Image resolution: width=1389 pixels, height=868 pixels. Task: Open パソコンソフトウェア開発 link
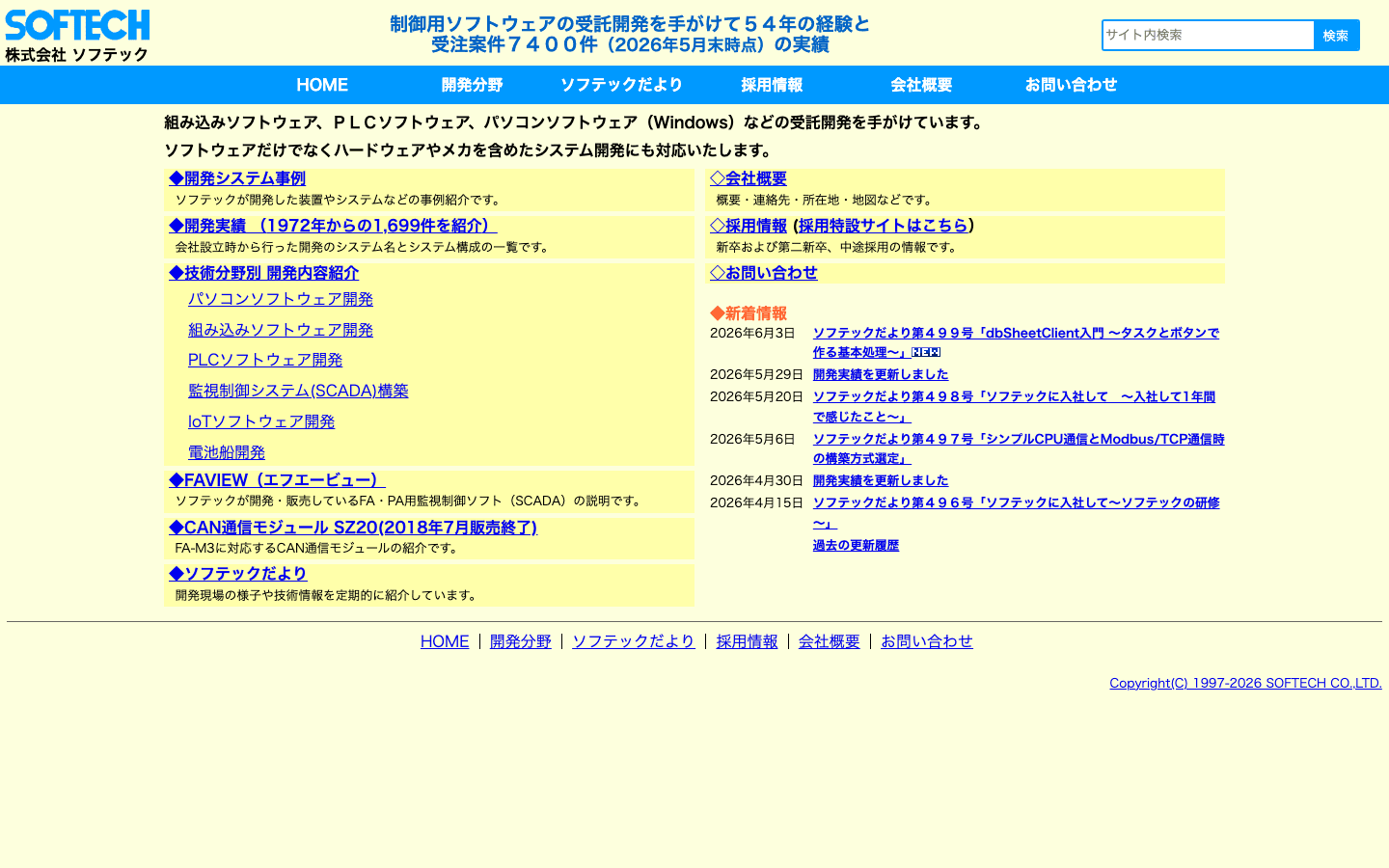click(281, 299)
